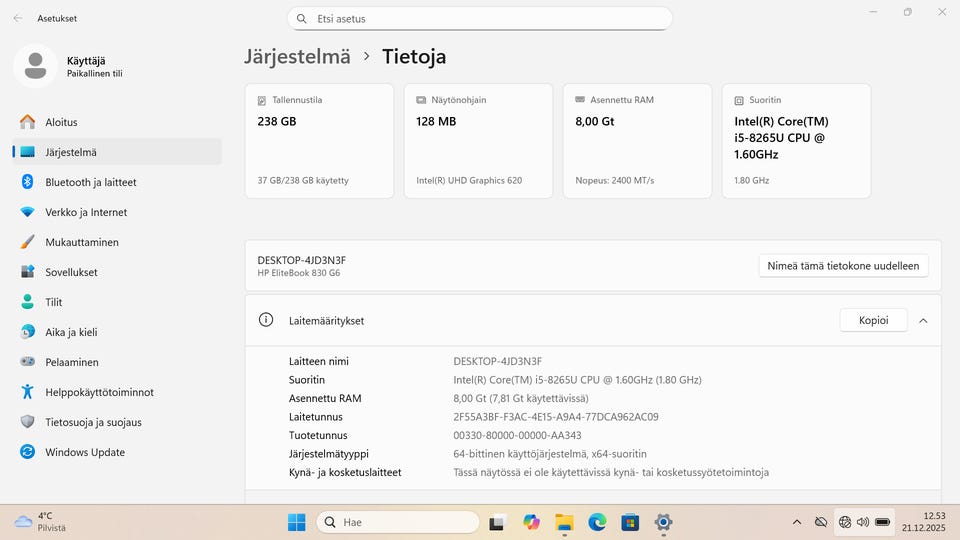Click the HP EliteBook 830 G6 model text

[x=299, y=273]
